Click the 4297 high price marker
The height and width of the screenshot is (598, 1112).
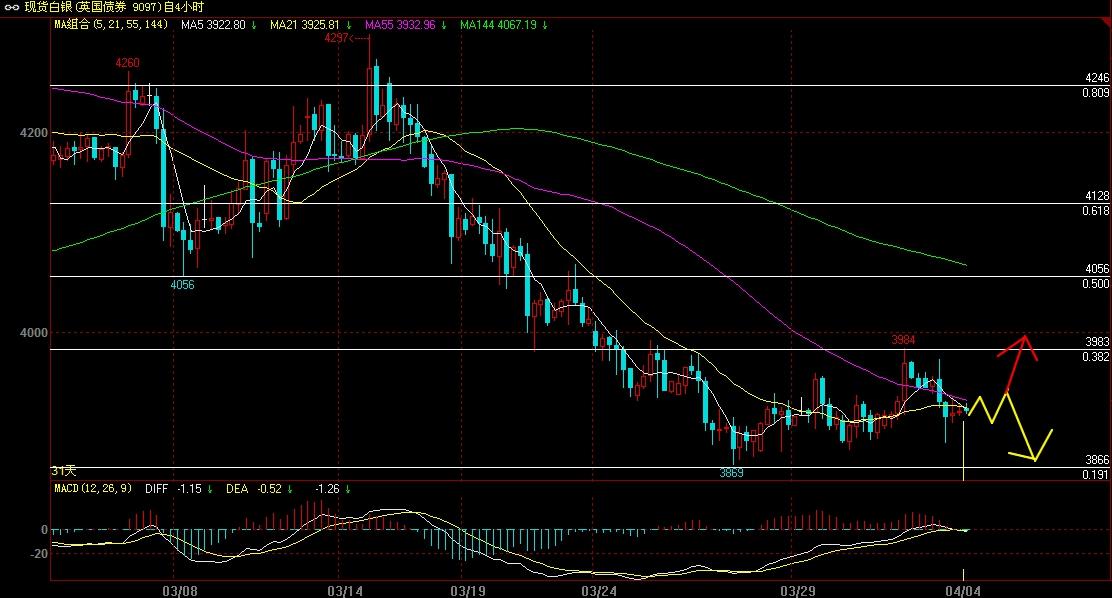coord(336,37)
